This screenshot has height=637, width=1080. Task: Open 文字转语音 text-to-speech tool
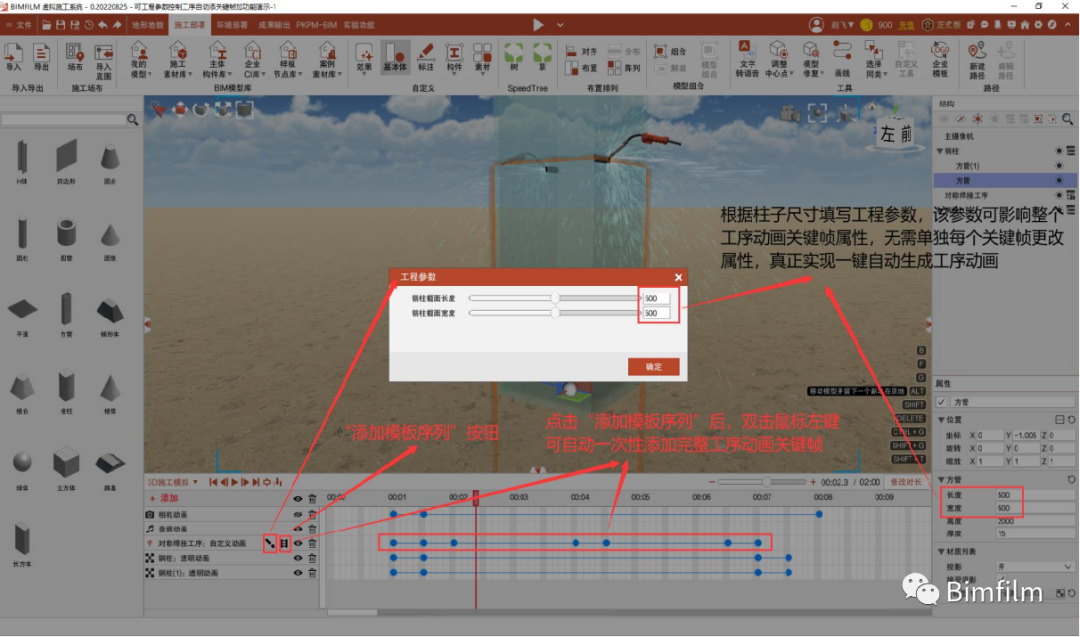[746, 59]
